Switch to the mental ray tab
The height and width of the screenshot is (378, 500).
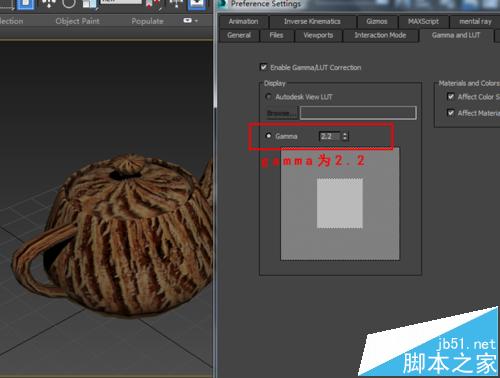(475, 21)
